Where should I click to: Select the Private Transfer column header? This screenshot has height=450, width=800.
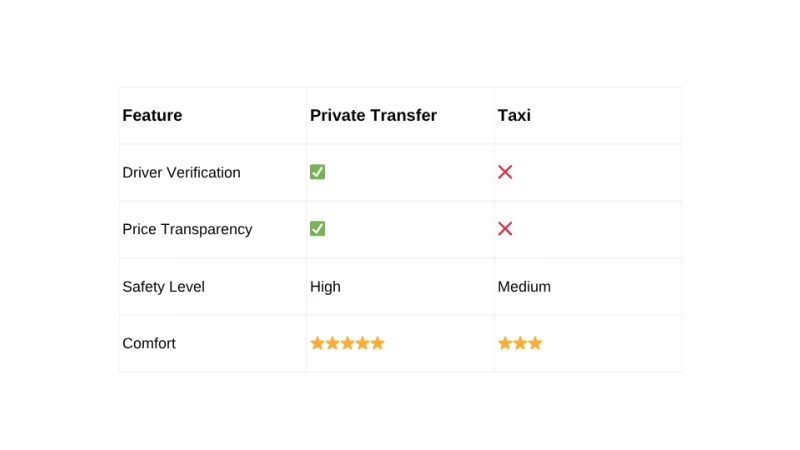373,115
